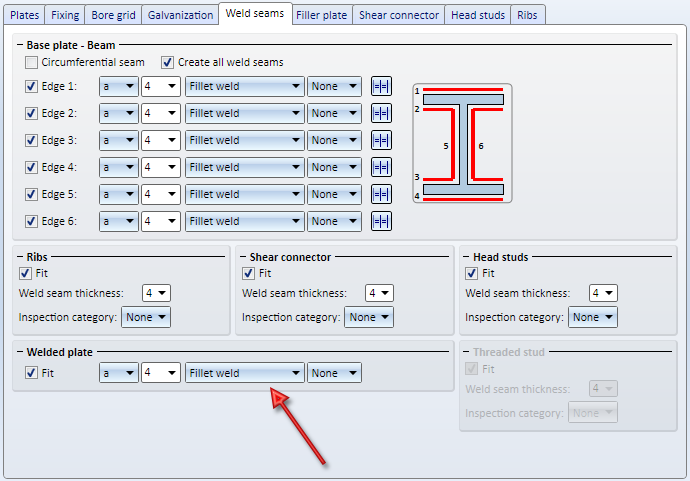This screenshot has width=690, height=481.
Task: Open Edge 1 weld type dropdown
Action: (245, 86)
